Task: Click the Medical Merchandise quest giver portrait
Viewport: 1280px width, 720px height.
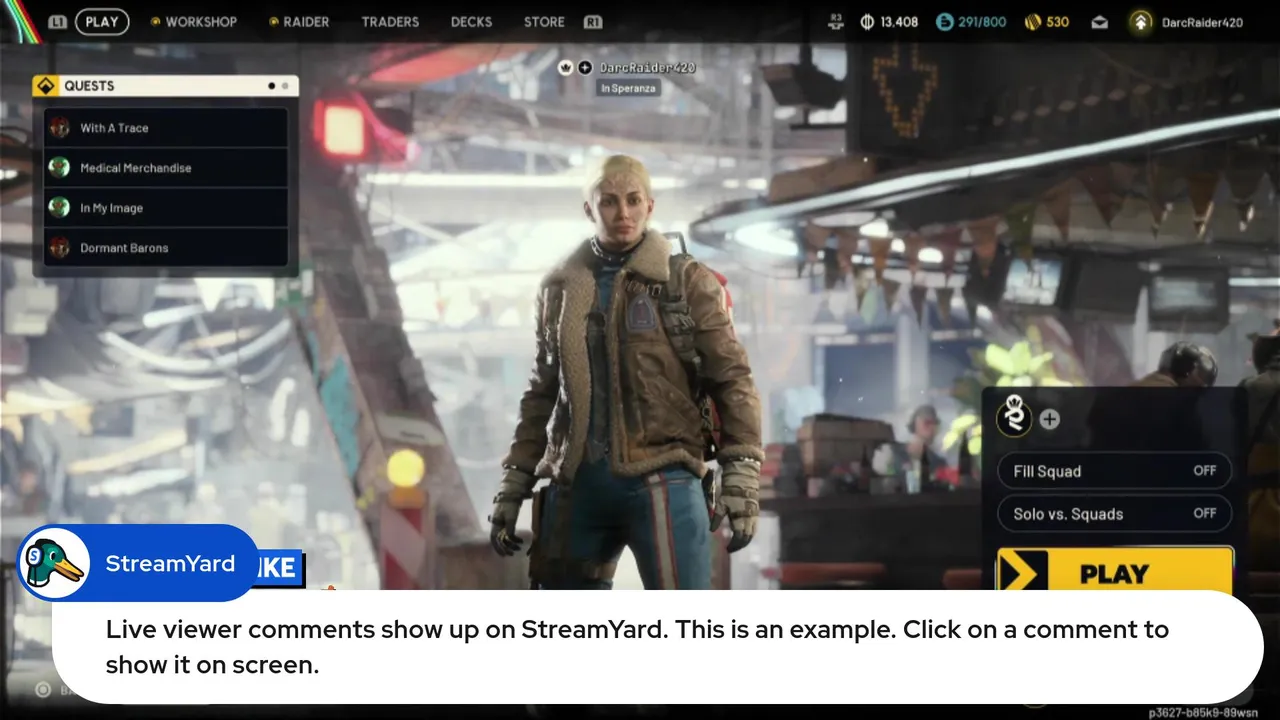Action: 60,167
